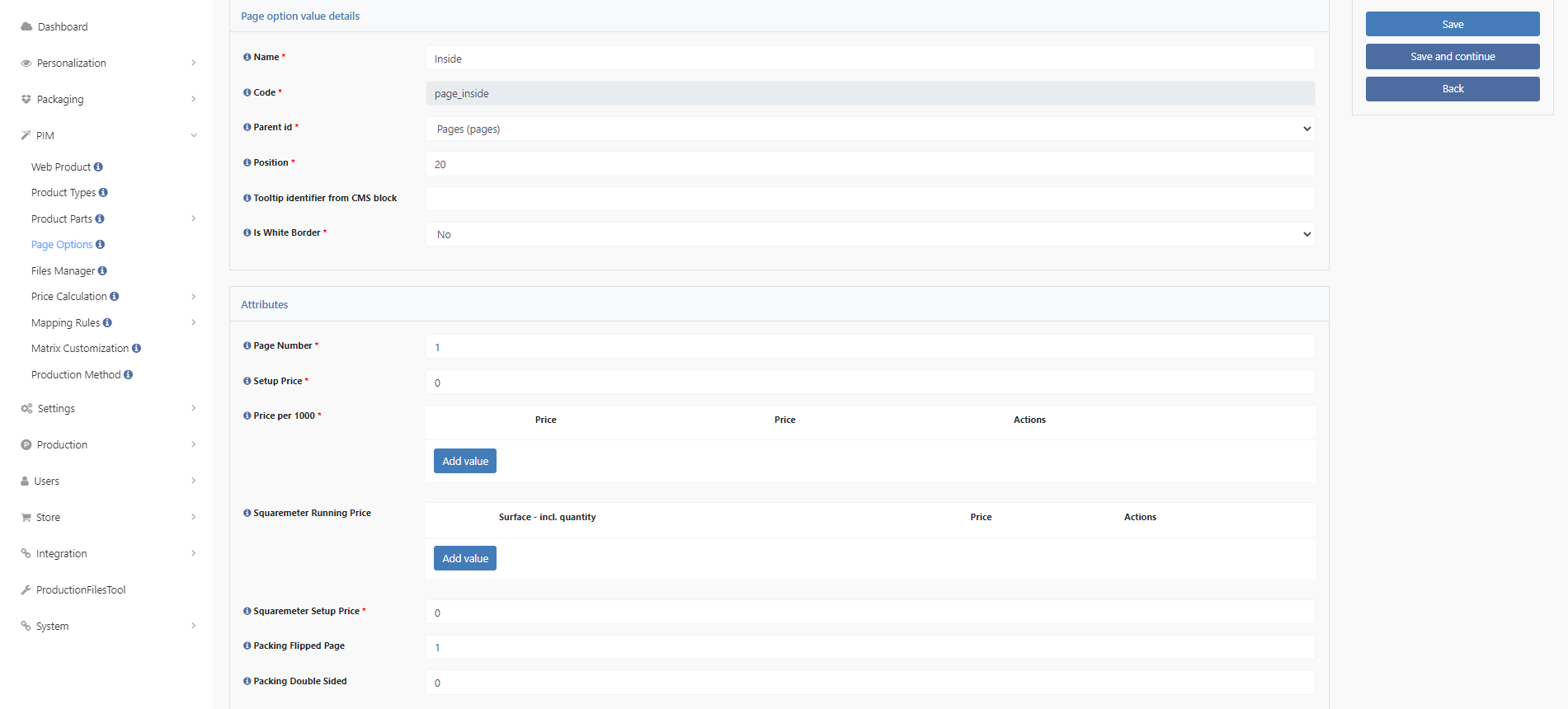Open Production Method menu item
Image resolution: width=1568 pixels, height=709 pixels.
click(76, 374)
